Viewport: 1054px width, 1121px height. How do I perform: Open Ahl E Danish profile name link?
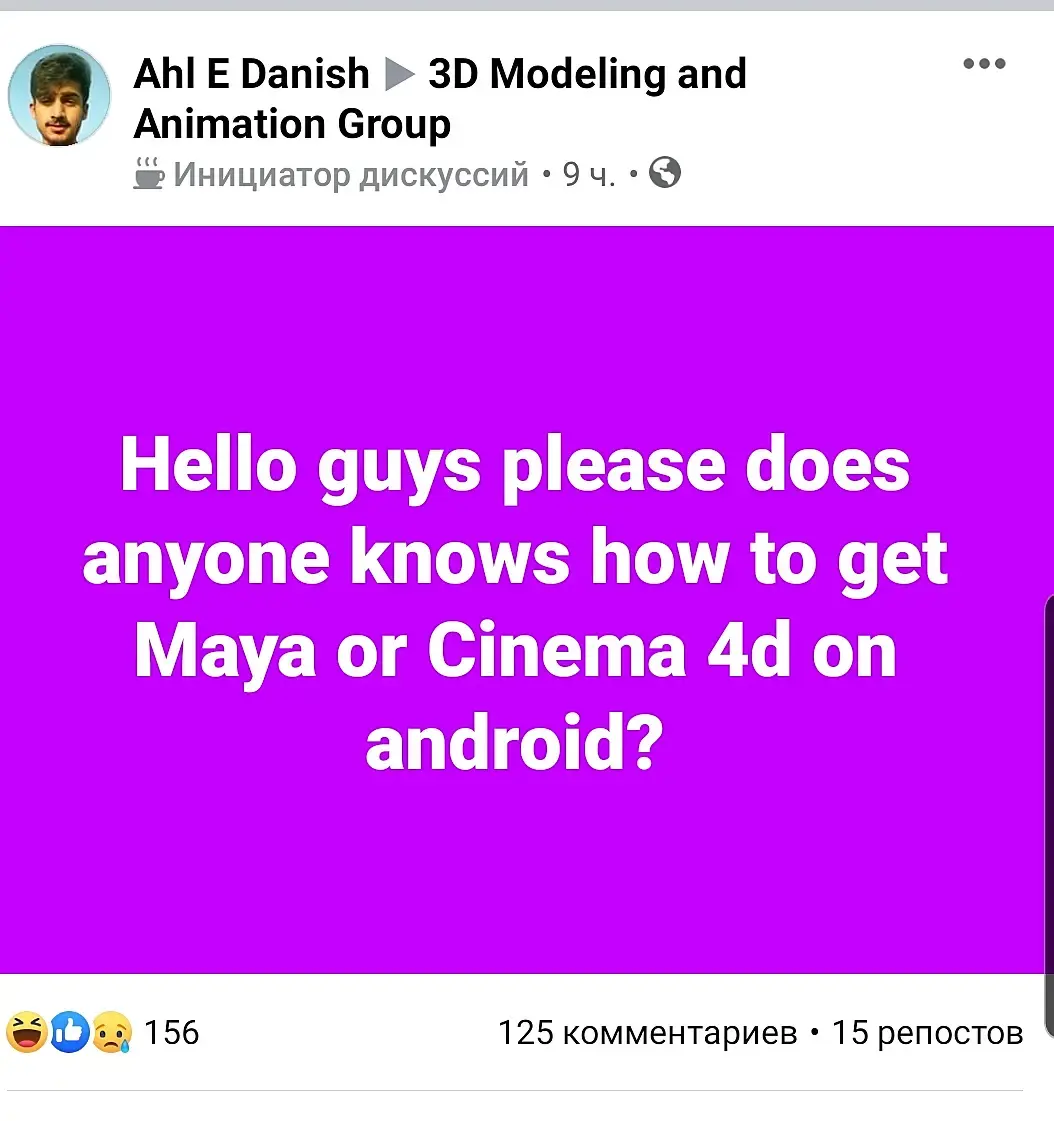251,74
